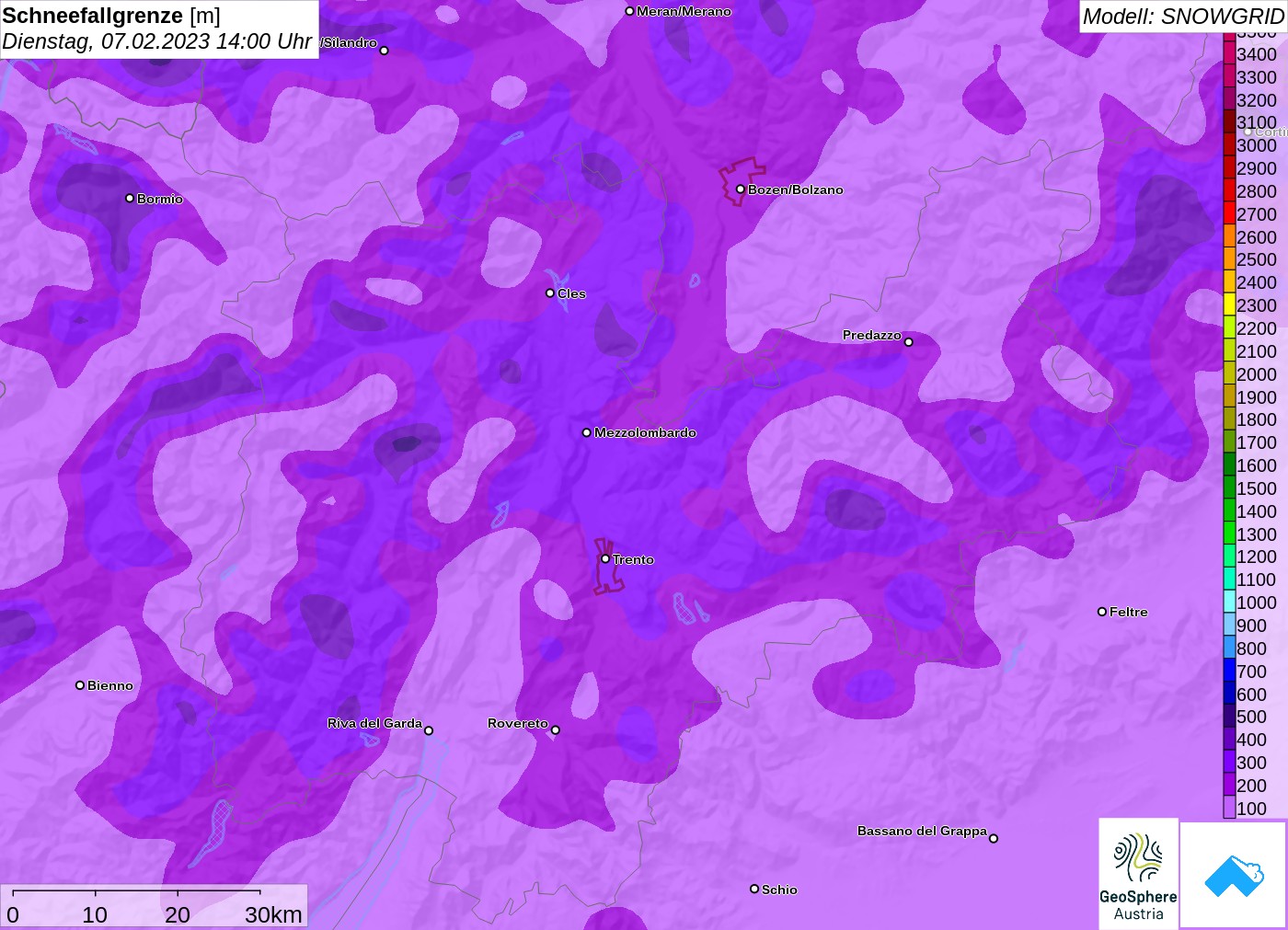Click the 1000 m cyan legend swatch
The width and height of the screenshot is (1288, 930).
click(1229, 602)
